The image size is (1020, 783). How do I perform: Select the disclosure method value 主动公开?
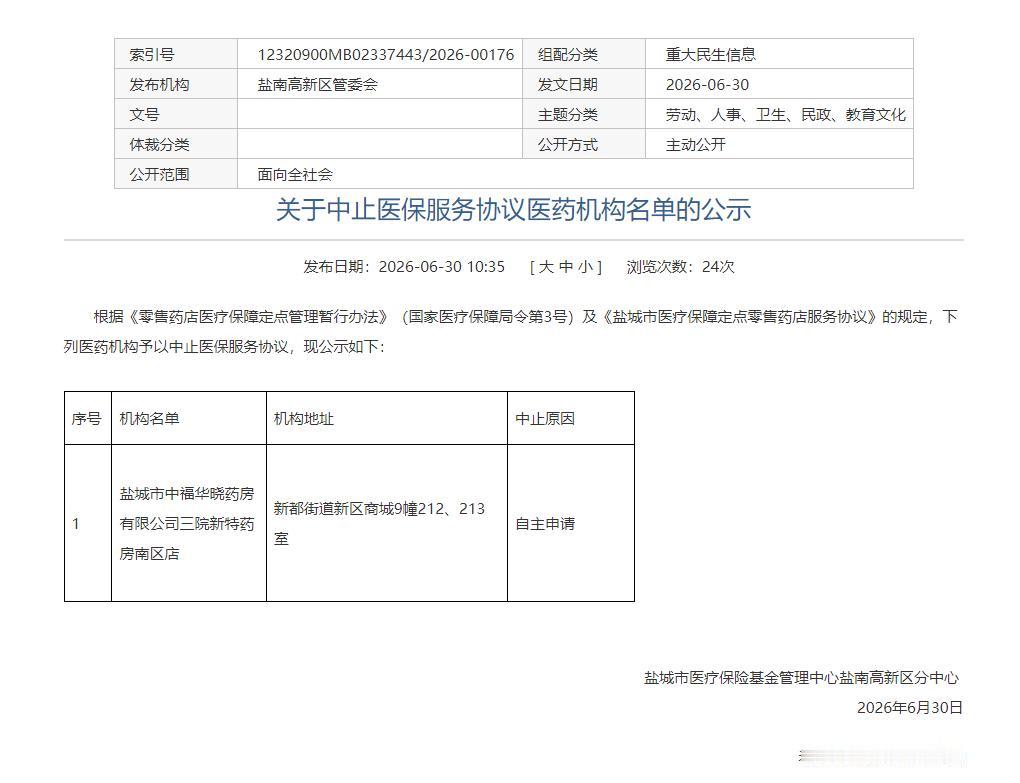pyautogui.click(x=695, y=144)
